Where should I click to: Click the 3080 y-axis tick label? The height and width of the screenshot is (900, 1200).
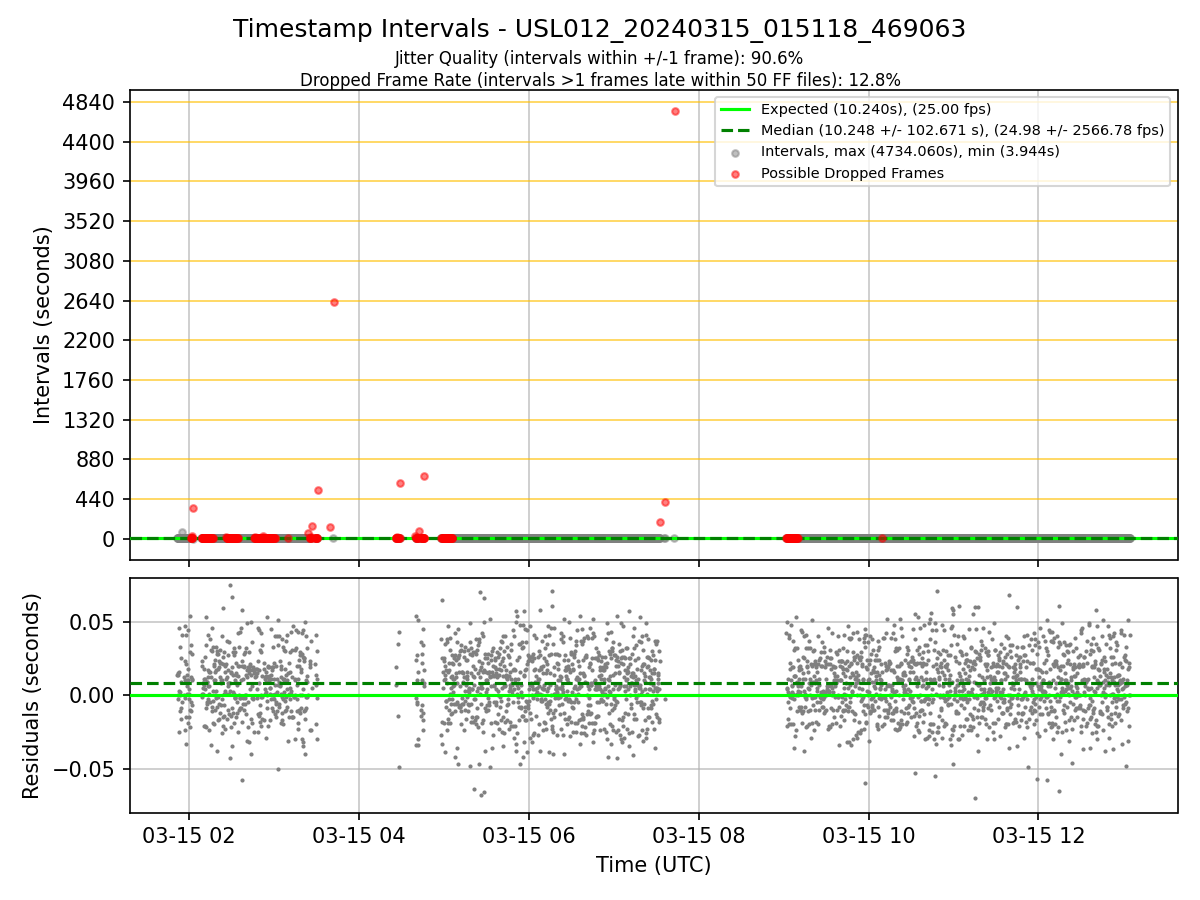coord(89,261)
